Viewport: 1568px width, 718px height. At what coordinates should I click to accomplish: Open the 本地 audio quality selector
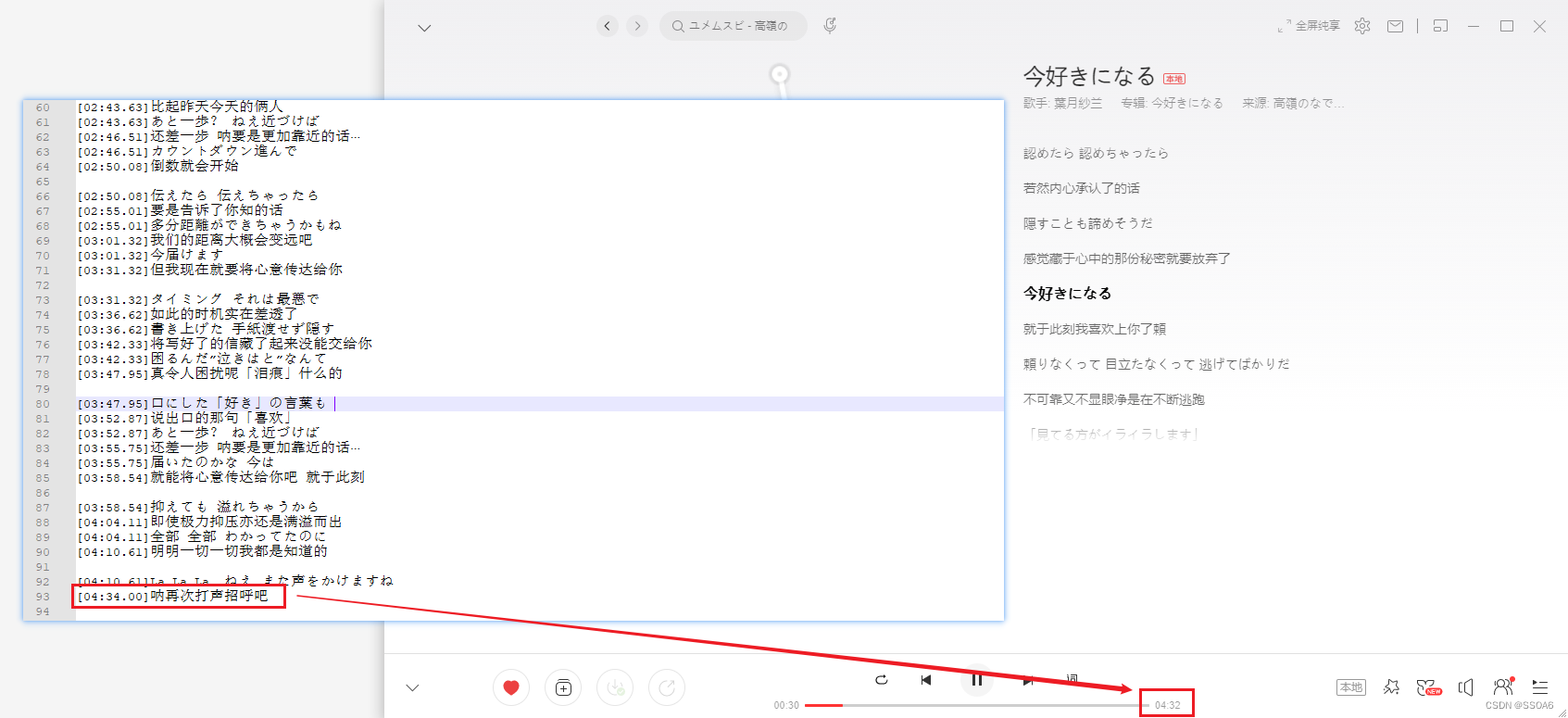(x=1351, y=687)
